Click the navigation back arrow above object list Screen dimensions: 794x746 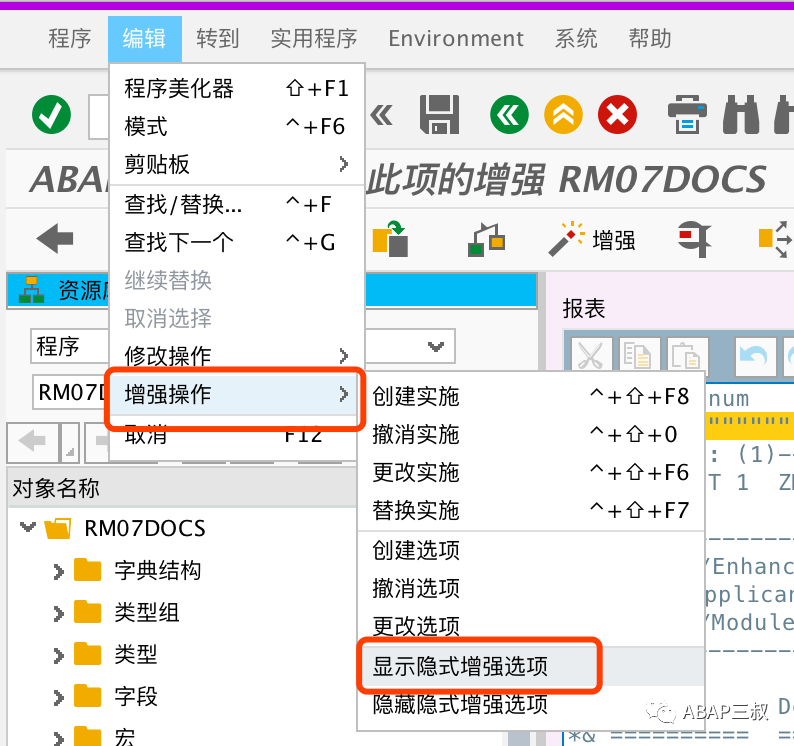click(32, 442)
